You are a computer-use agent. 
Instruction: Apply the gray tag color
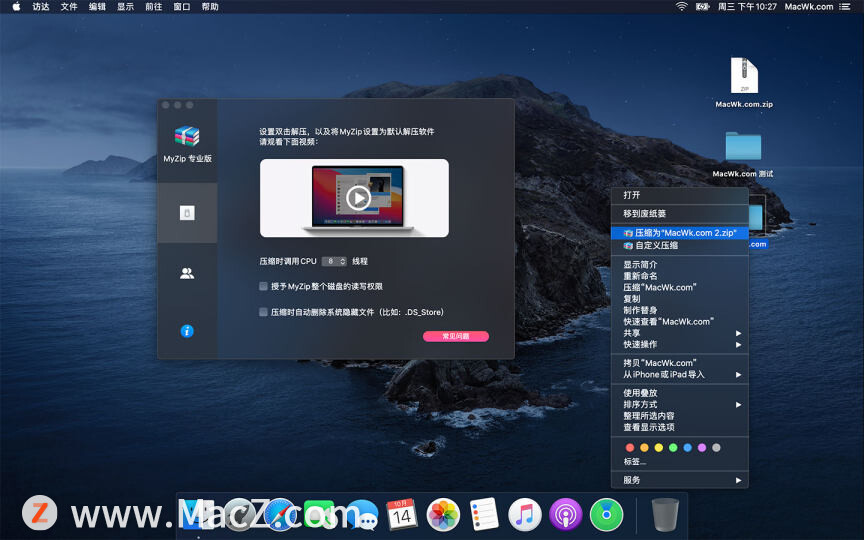(716, 448)
